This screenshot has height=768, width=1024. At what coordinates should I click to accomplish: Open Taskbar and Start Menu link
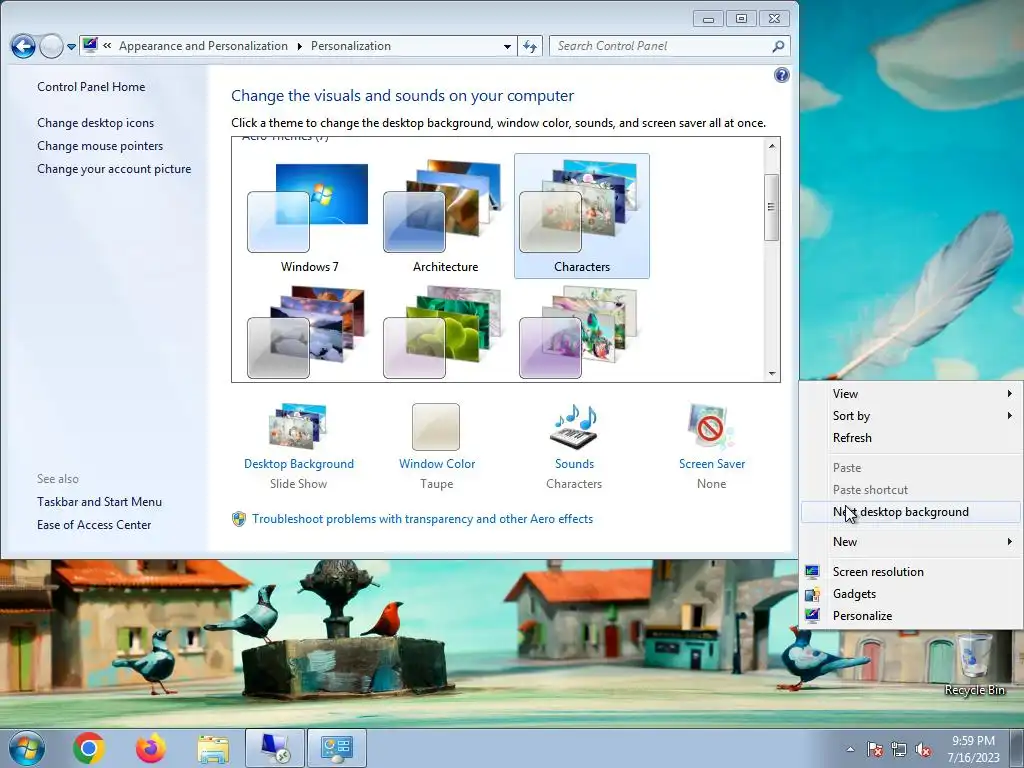click(x=99, y=502)
